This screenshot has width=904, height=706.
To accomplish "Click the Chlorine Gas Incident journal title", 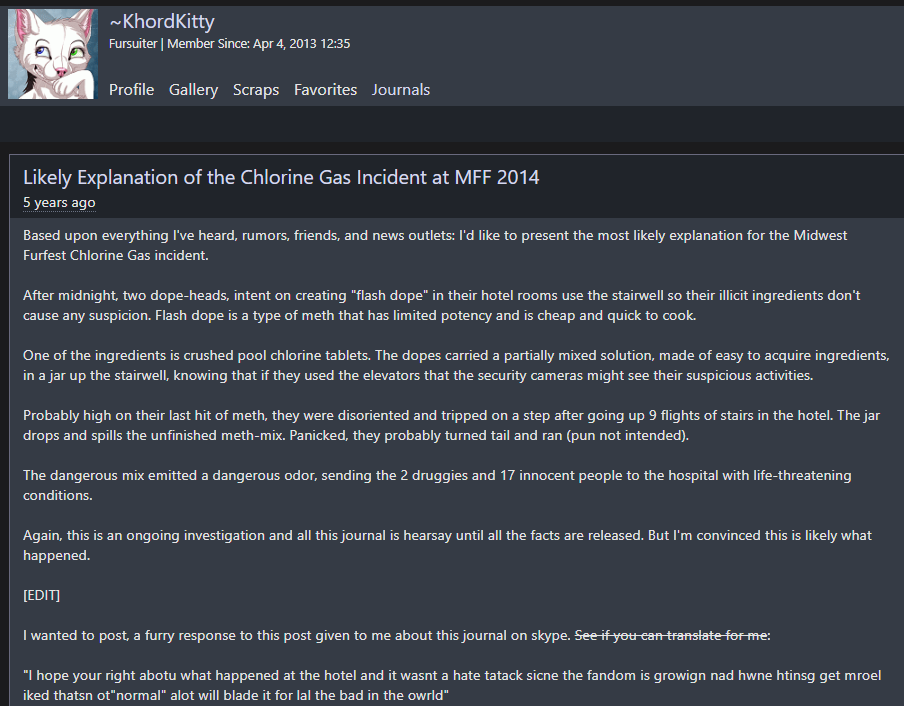I will coord(281,178).
